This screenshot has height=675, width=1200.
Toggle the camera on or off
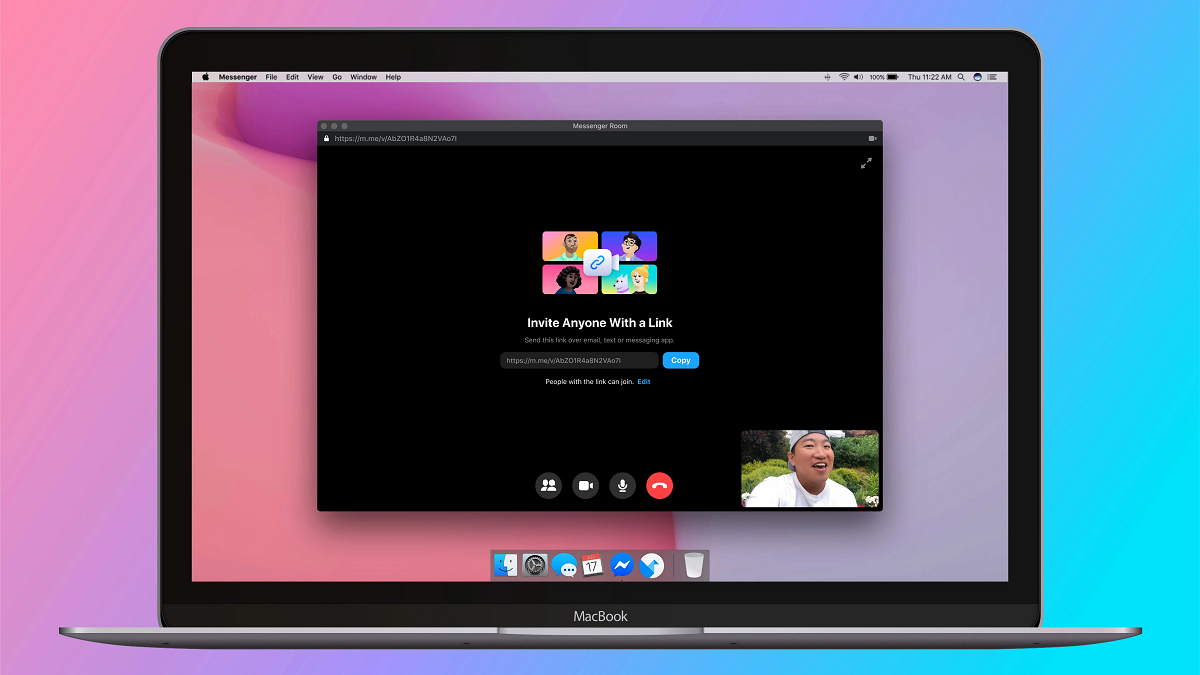coord(585,486)
